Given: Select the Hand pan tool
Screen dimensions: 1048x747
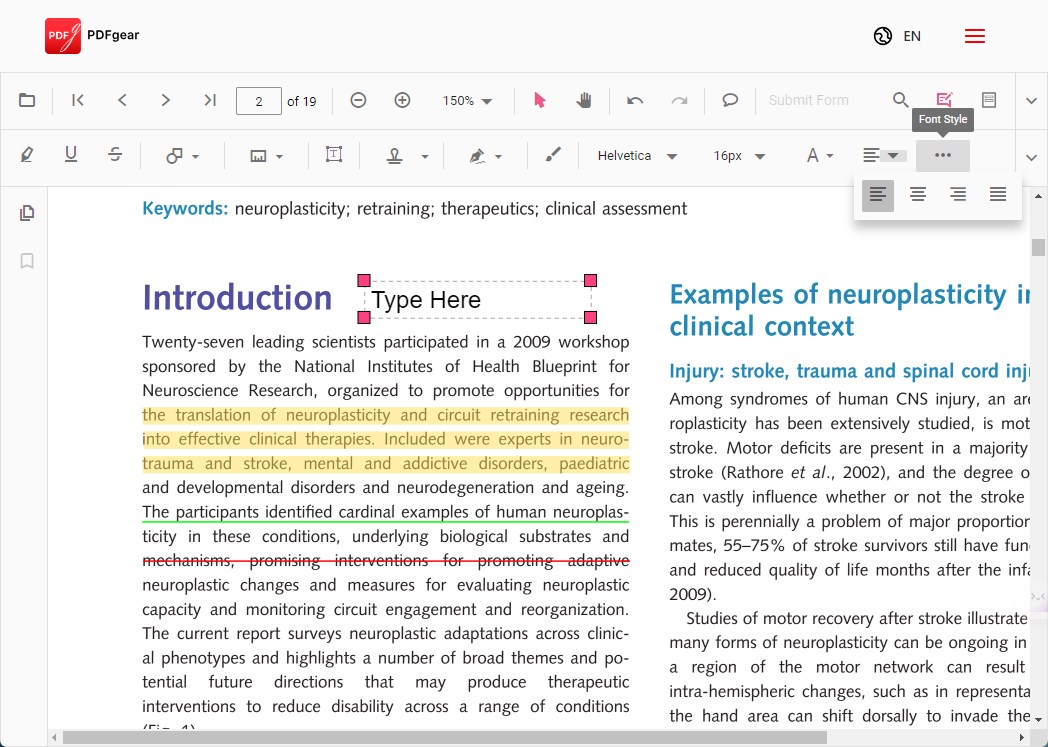Looking at the screenshot, I should [x=584, y=100].
